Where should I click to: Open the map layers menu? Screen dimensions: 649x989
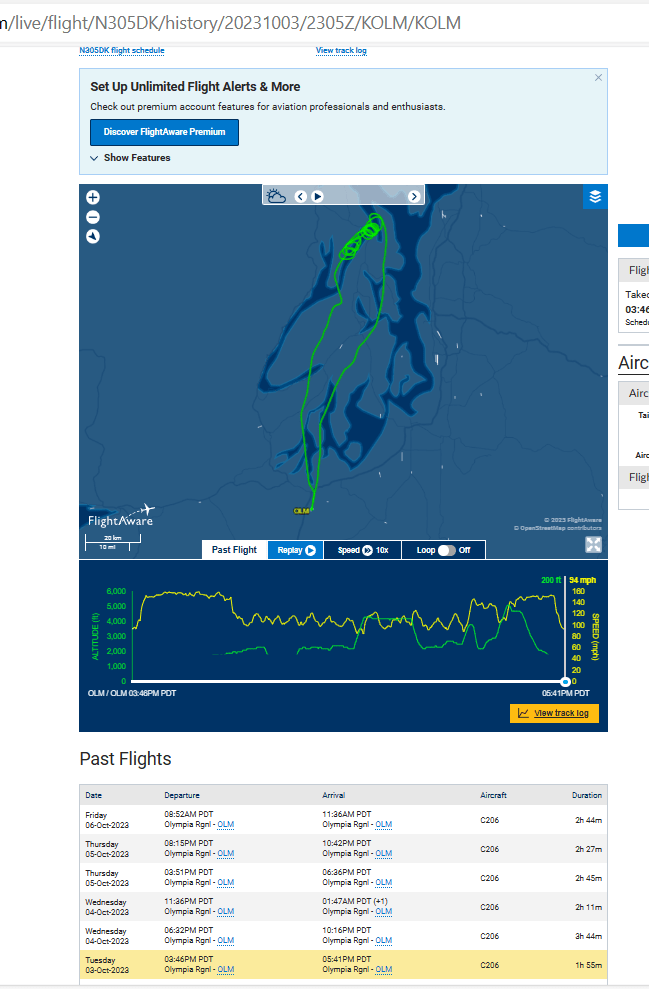(595, 197)
